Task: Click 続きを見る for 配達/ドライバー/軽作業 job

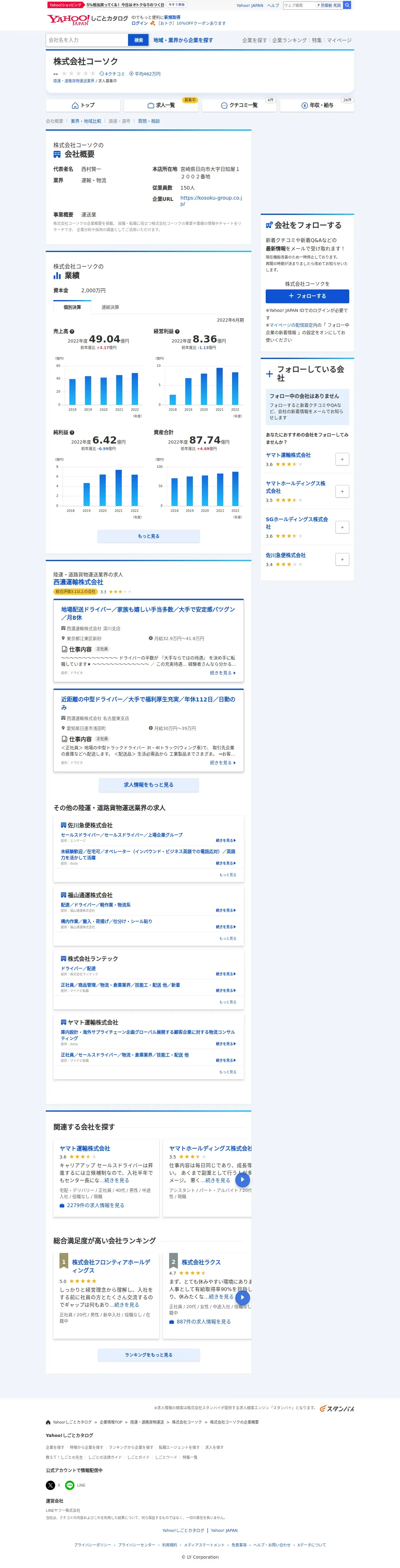Action: click(226, 910)
